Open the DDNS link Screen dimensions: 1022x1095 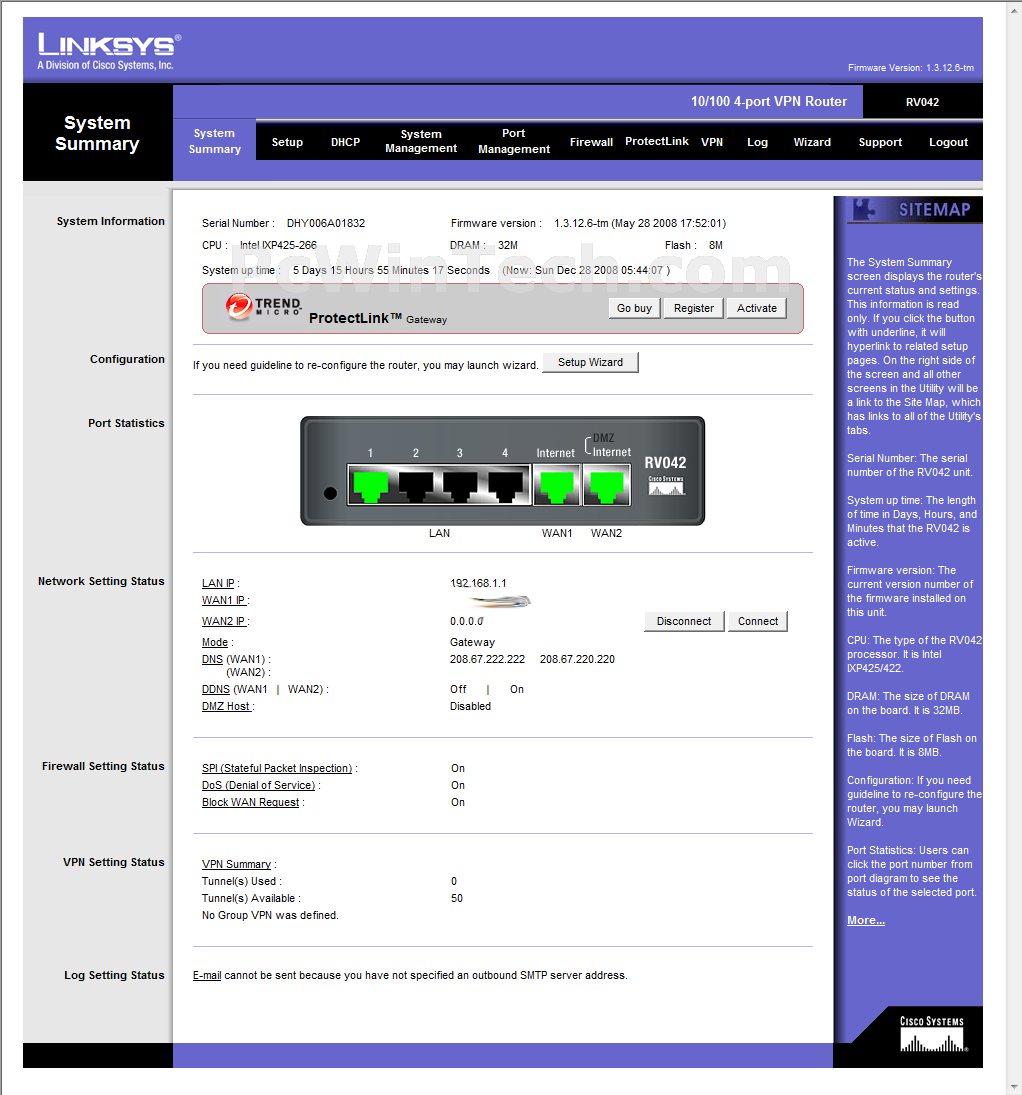pyautogui.click(x=216, y=689)
